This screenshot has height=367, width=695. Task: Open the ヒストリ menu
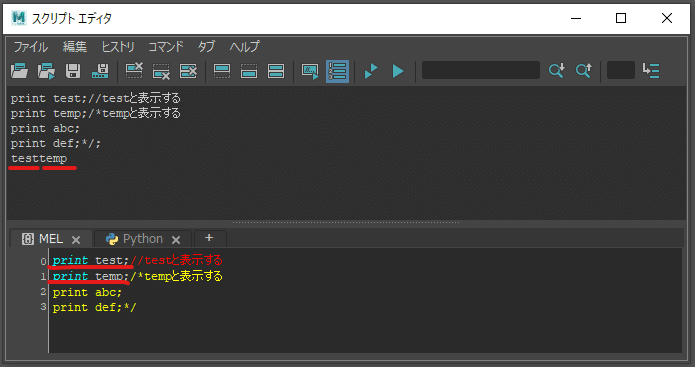coord(117,47)
